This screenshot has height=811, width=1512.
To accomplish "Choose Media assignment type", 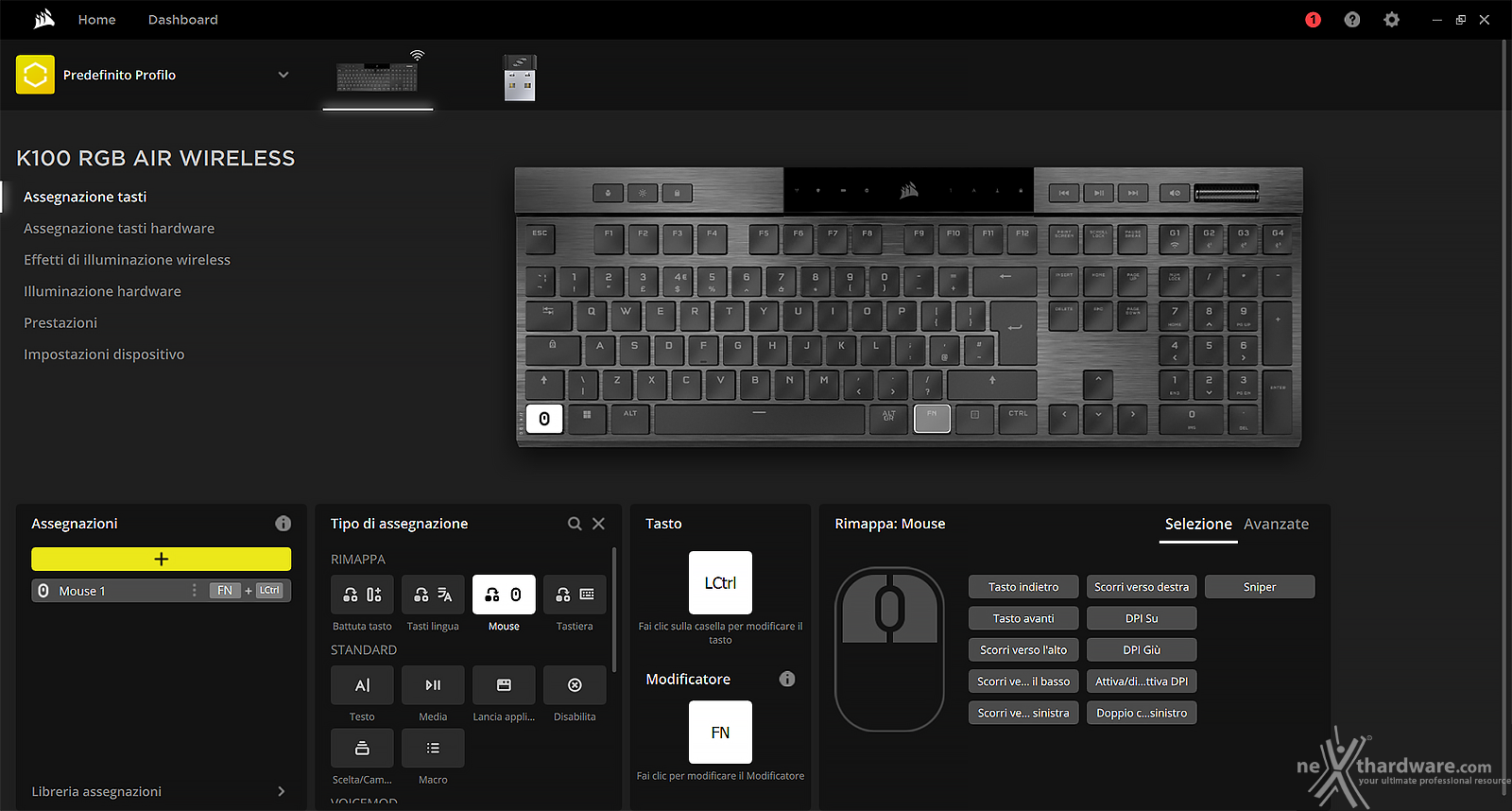I will (433, 685).
